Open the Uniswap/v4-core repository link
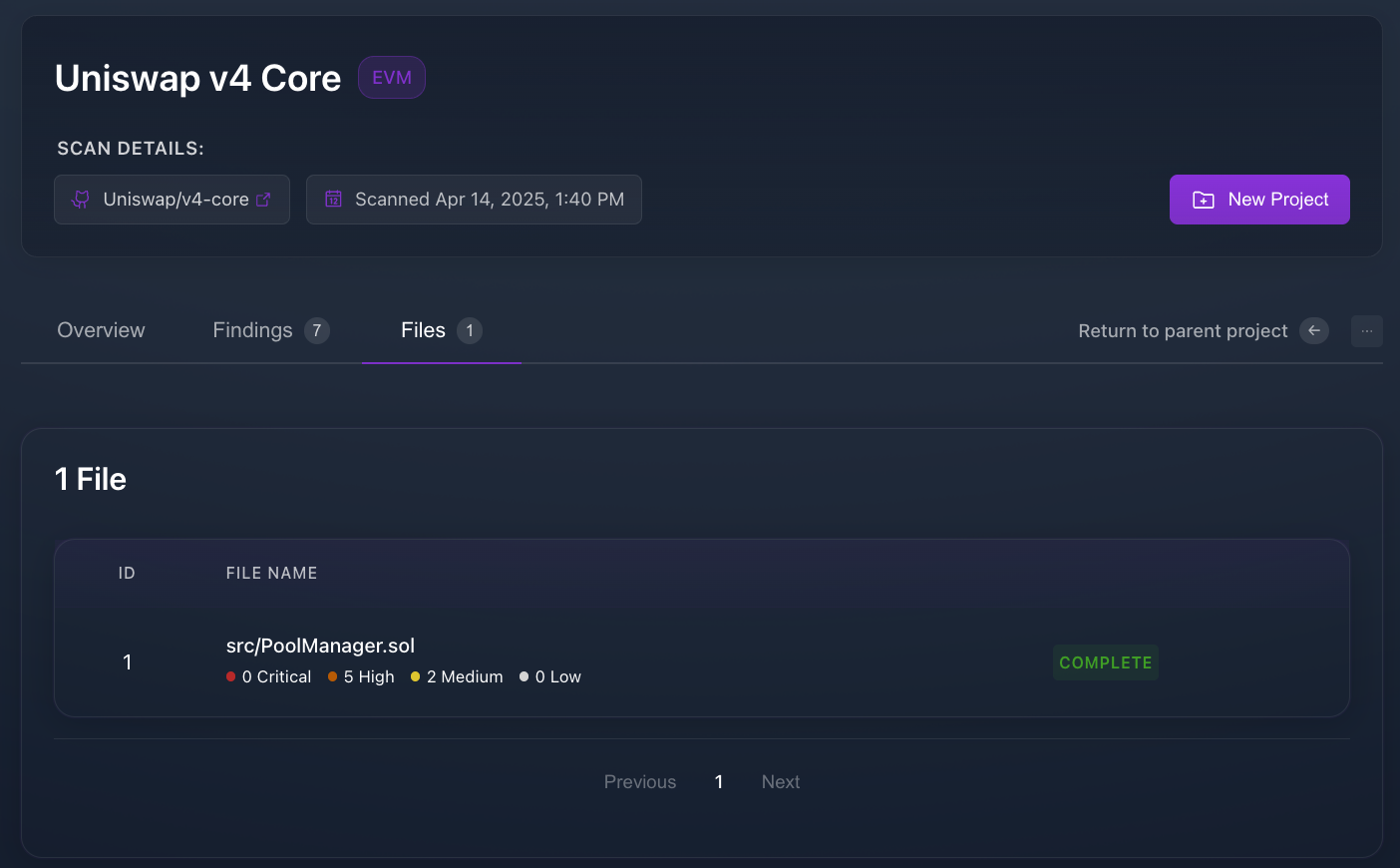 (x=172, y=200)
